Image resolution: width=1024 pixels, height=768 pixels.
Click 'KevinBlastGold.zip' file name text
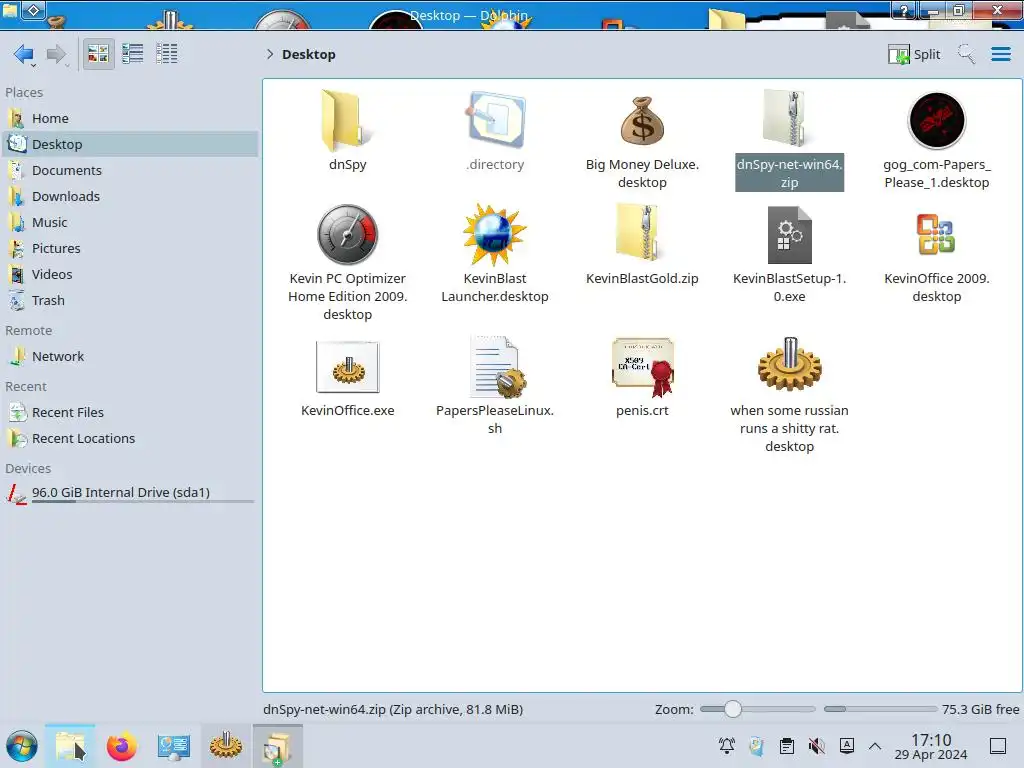click(642, 279)
